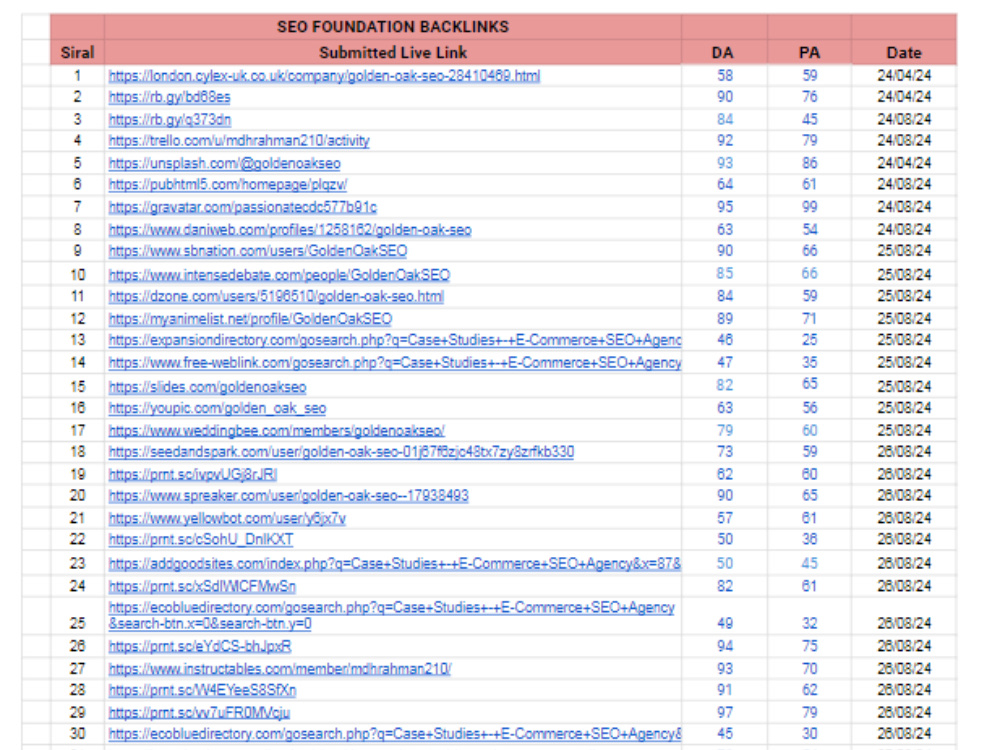1000x750 pixels.
Task: Open the spreaker.com user link
Action: coord(288,496)
